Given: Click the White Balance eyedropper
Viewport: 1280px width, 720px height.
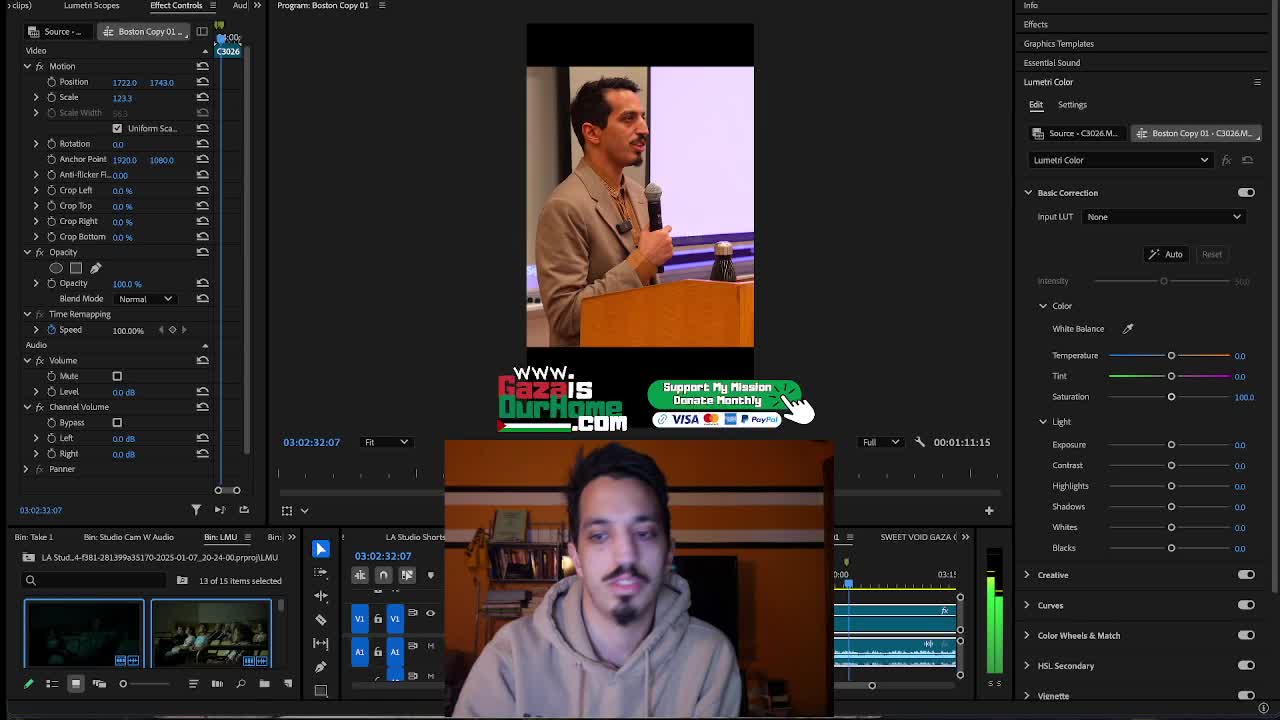Looking at the screenshot, I should tap(1127, 329).
